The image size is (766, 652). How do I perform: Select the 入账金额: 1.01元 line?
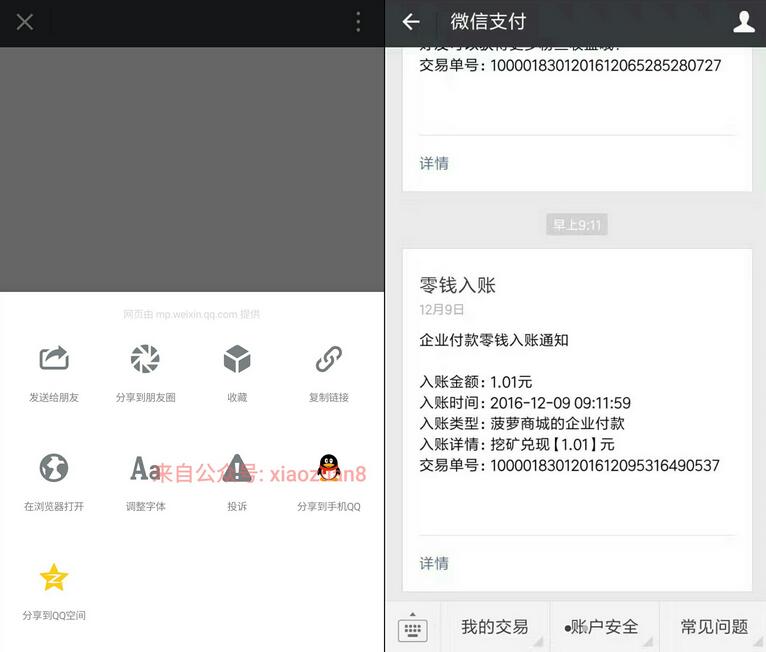[475, 381]
